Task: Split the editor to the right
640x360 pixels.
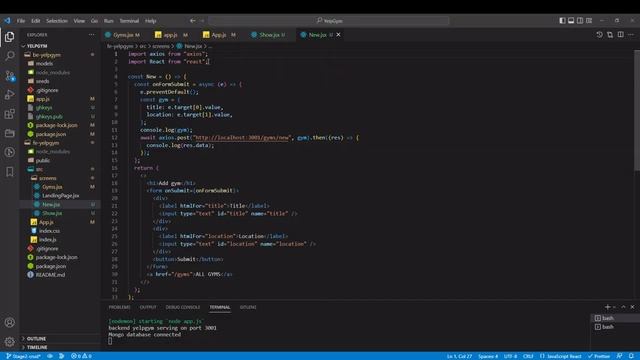Action: pyautogui.click(x=620, y=35)
